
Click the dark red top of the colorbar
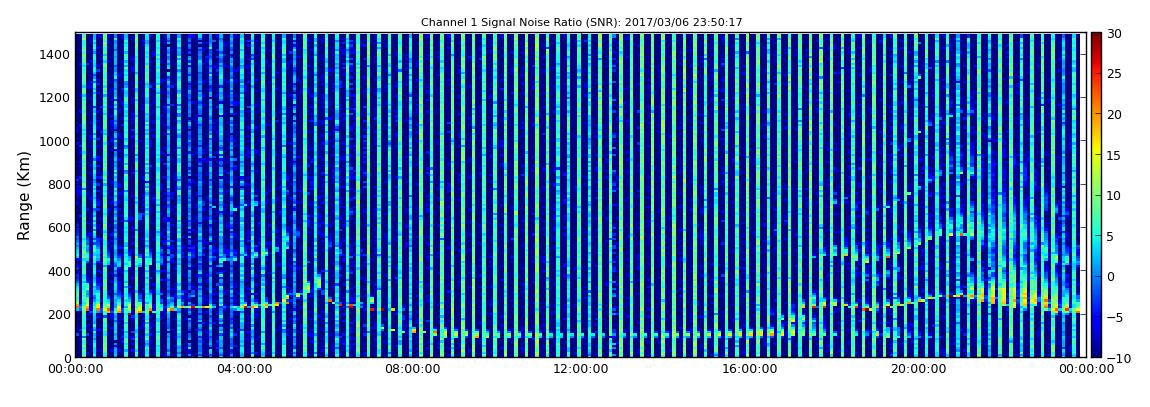pos(1096,38)
